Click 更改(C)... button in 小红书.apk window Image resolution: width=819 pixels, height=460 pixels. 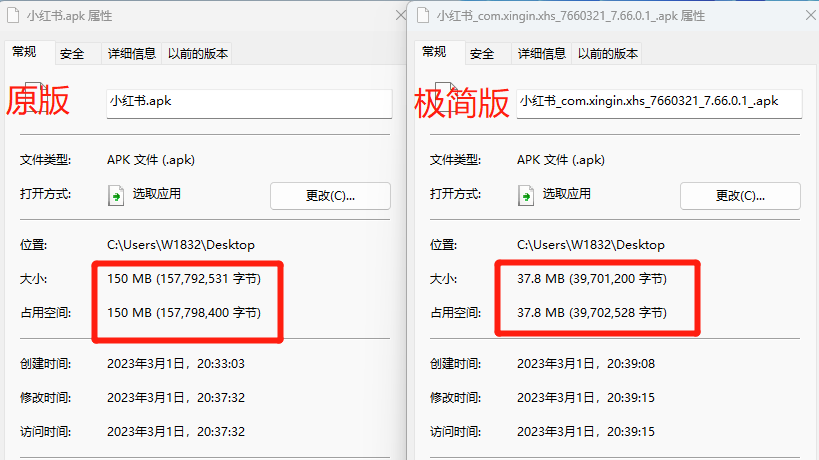click(330, 196)
